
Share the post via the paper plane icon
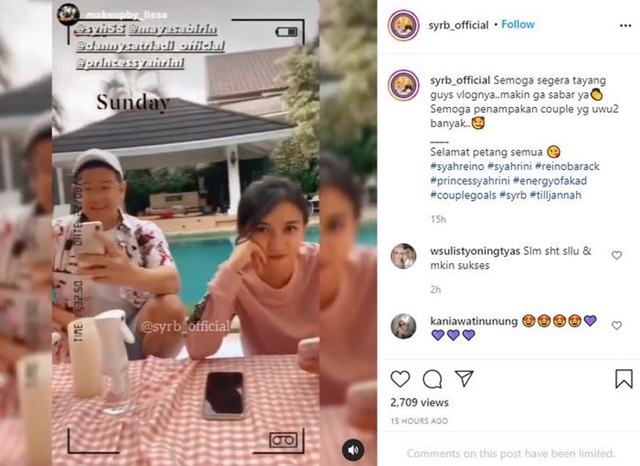click(464, 378)
